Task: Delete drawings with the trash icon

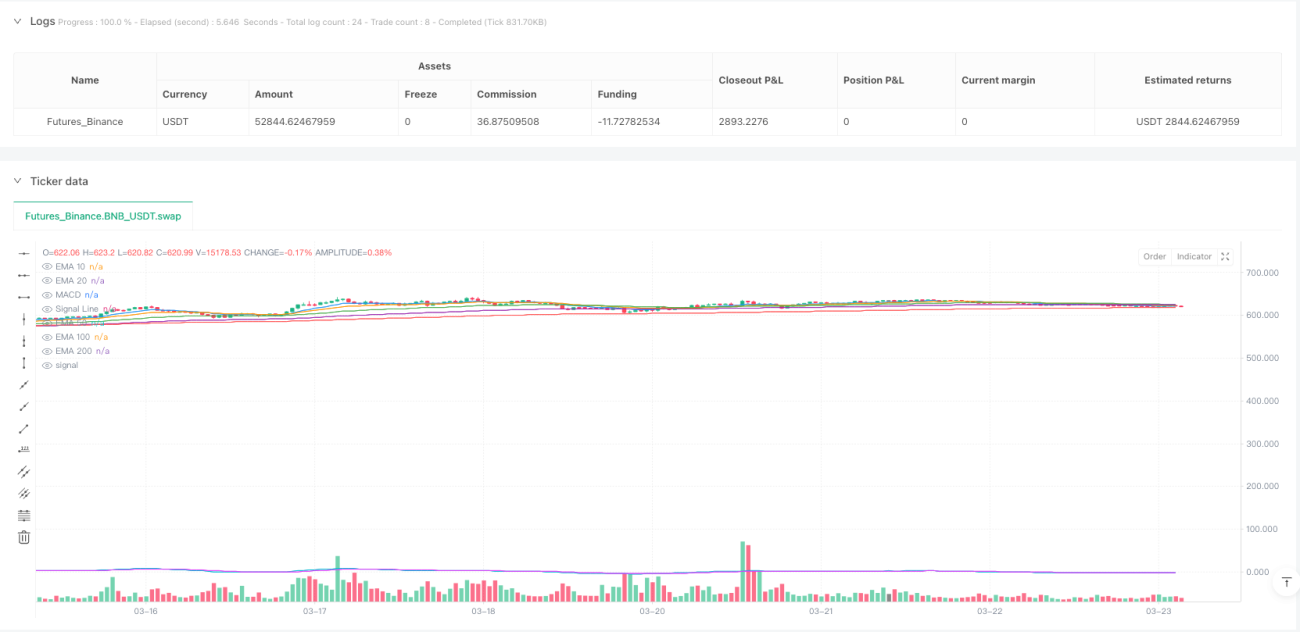Action: (x=25, y=537)
